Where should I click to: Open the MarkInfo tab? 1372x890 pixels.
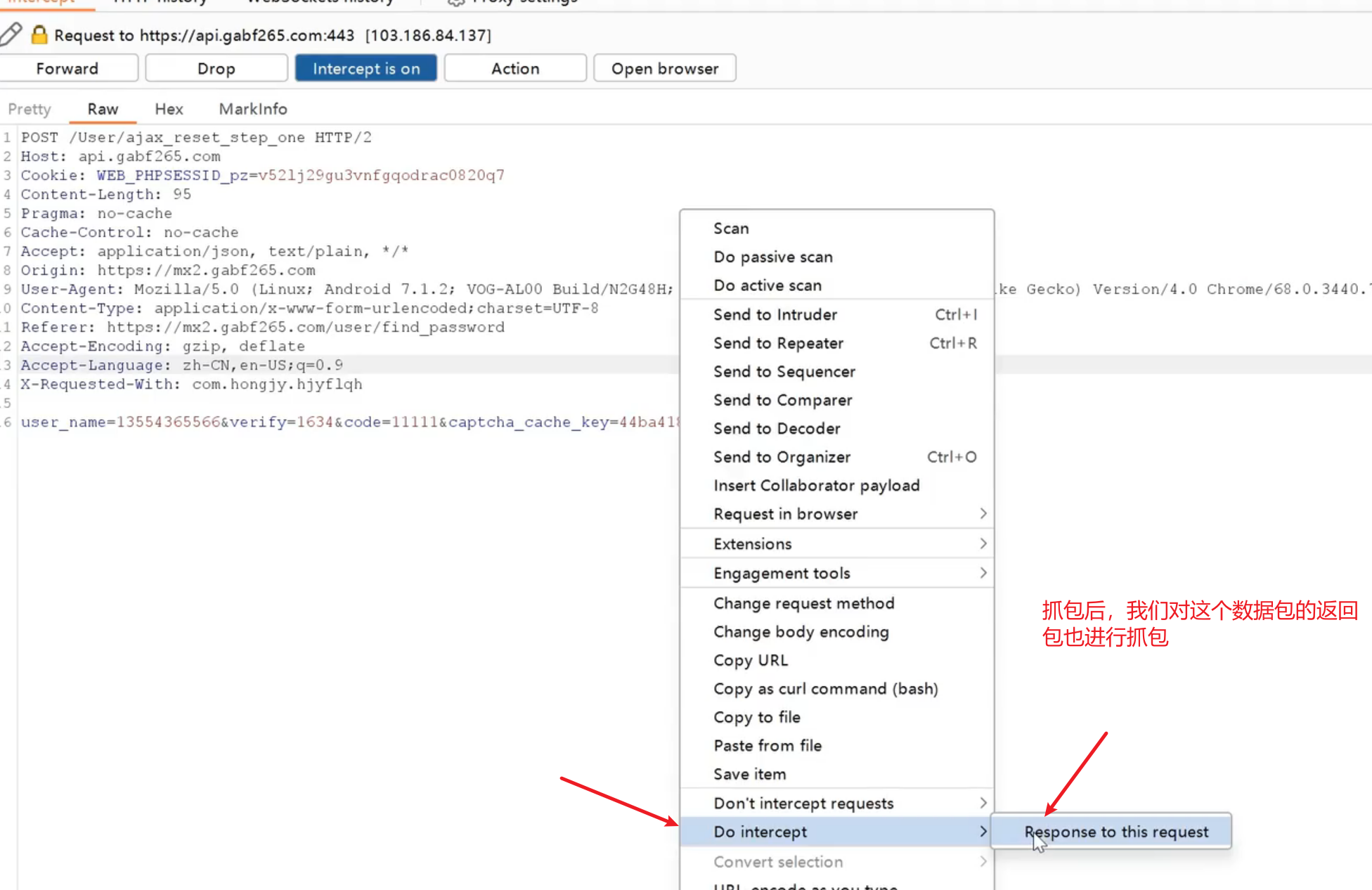pos(252,109)
